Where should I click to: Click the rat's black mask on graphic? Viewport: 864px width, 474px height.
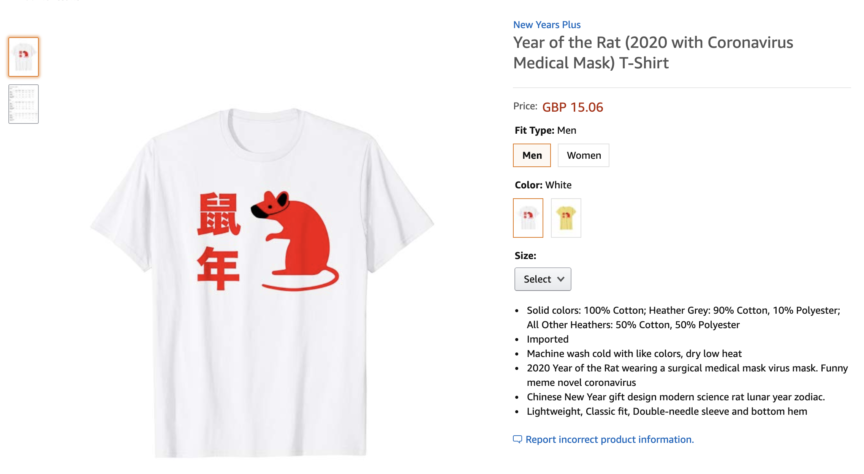(262, 209)
